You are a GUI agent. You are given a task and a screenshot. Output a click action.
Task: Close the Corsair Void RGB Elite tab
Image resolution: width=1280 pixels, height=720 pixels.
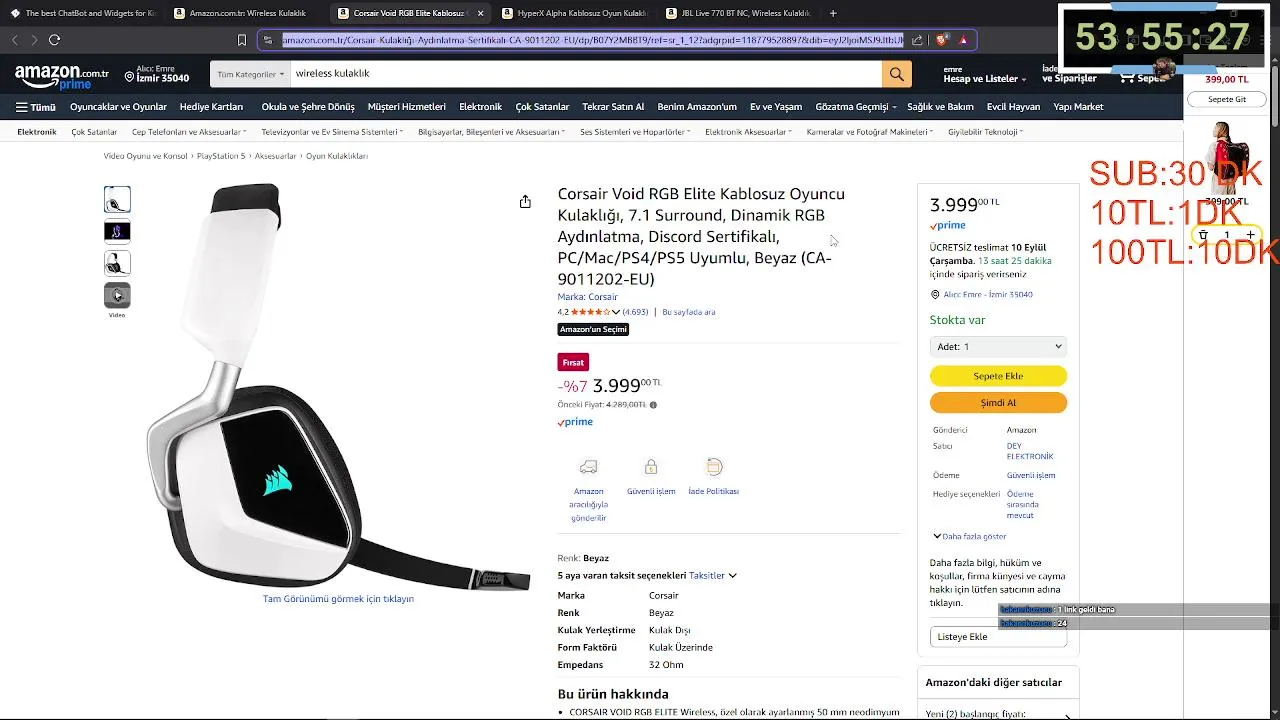pos(481,13)
